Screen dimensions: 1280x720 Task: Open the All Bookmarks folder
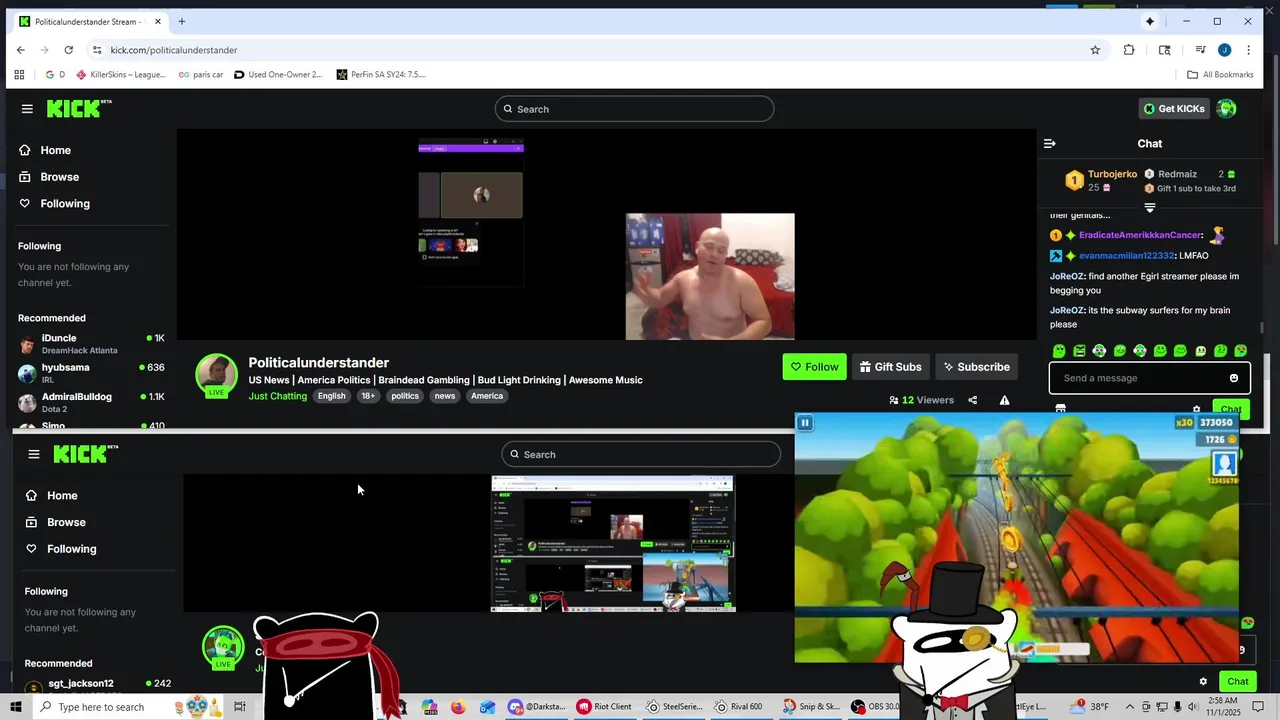pos(1220,74)
